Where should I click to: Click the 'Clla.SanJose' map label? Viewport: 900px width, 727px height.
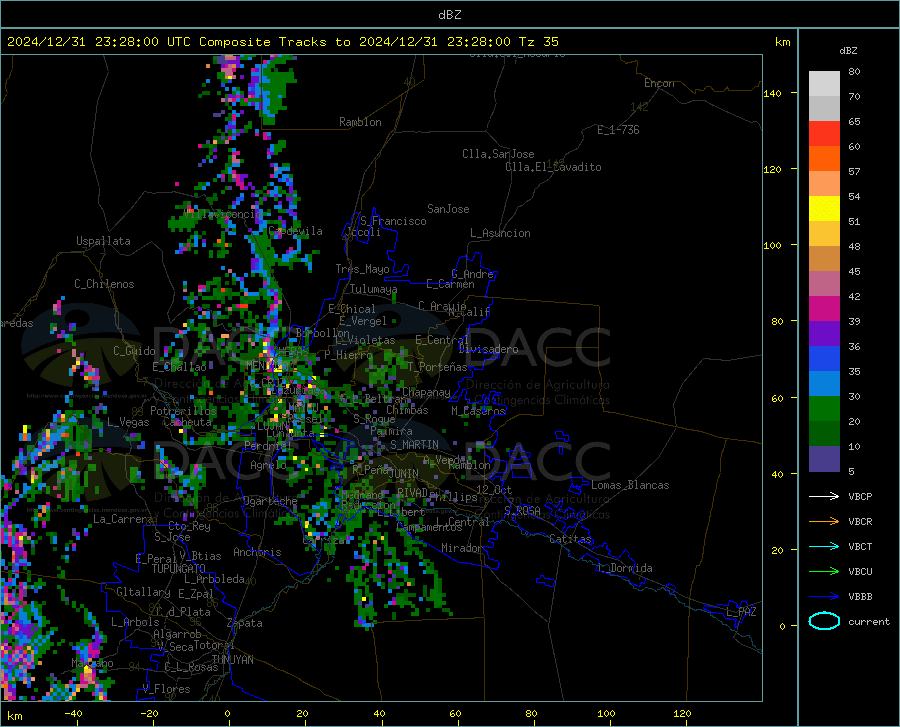(x=498, y=154)
